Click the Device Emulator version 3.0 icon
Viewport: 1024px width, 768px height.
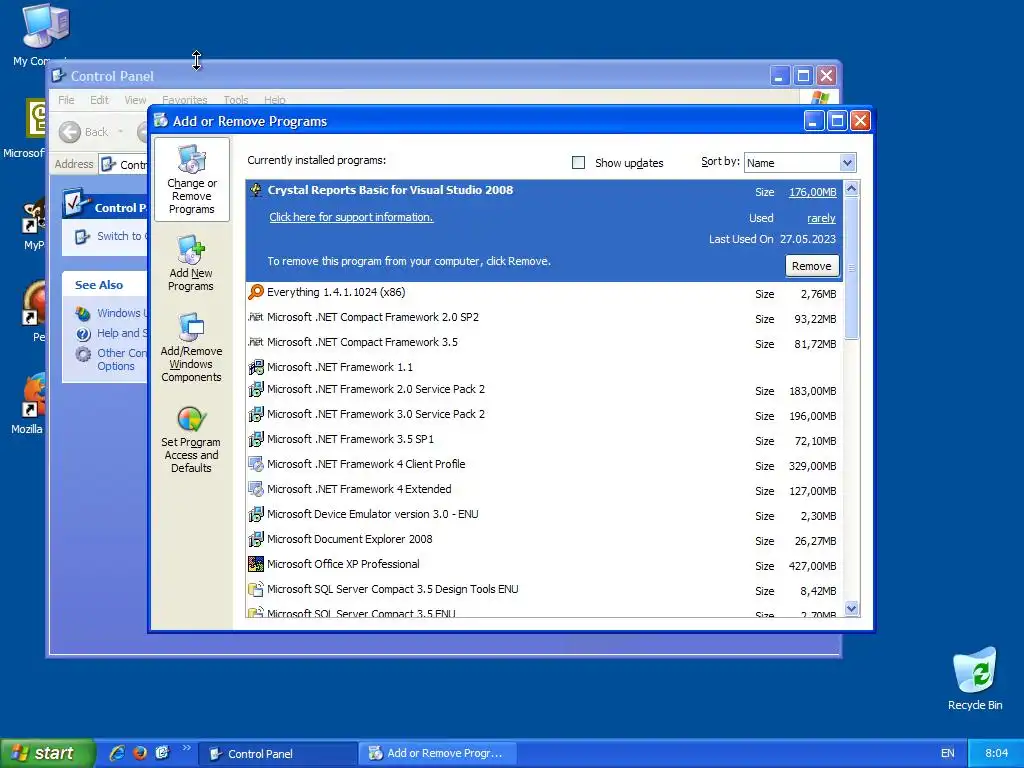256,514
